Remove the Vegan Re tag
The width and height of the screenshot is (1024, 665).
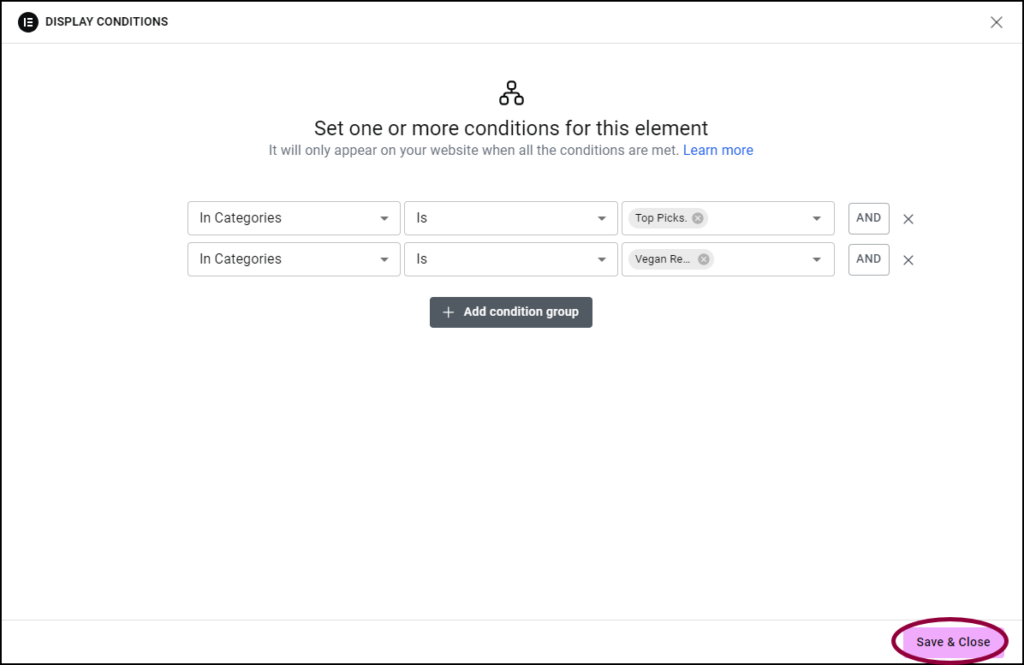tap(703, 259)
